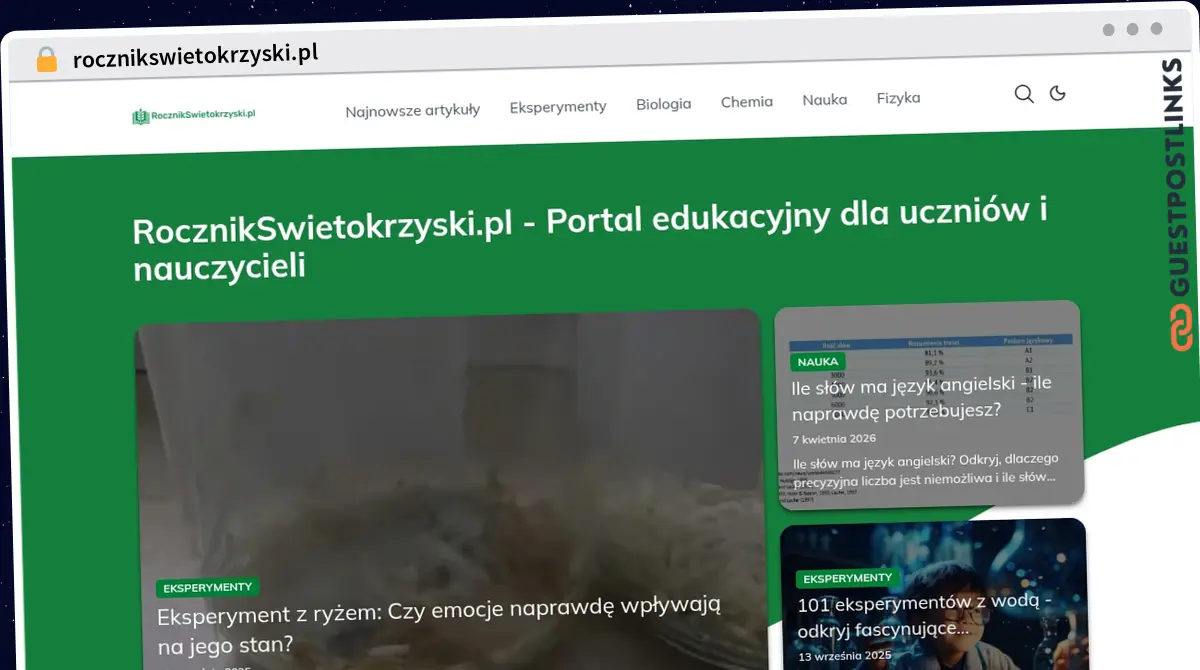Open article Ile słów ma język angielski

[921, 397]
